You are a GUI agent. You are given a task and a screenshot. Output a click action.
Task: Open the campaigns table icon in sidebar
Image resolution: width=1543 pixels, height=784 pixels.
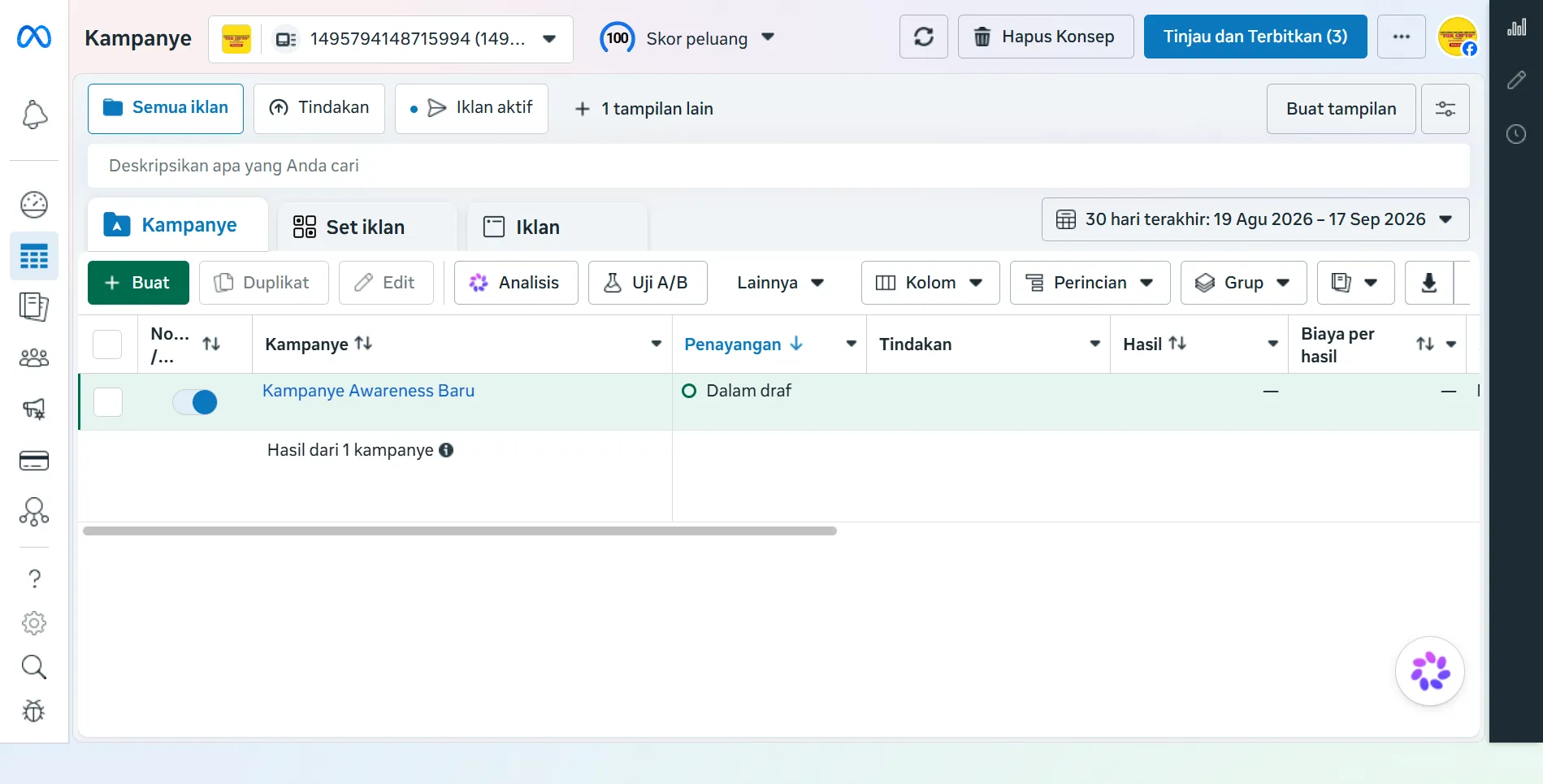(34, 257)
